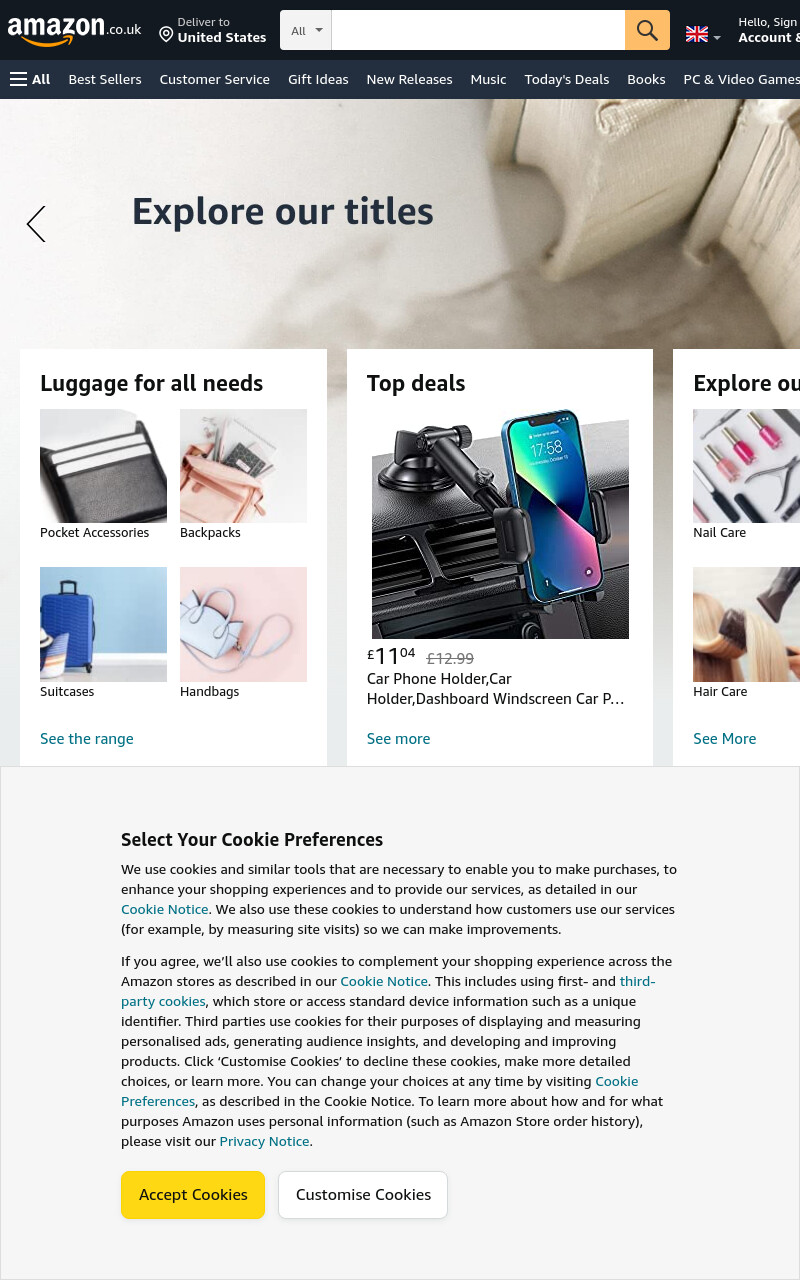Image resolution: width=800 pixels, height=1280 pixels.
Task: Click the carousel previous arrow
Action: [x=36, y=224]
